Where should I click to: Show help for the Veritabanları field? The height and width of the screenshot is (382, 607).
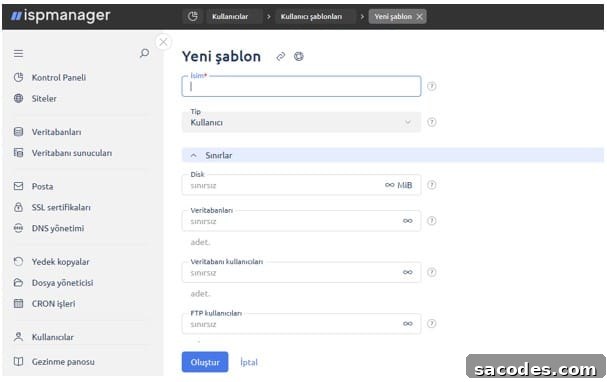pyautogui.click(x=432, y=221)
